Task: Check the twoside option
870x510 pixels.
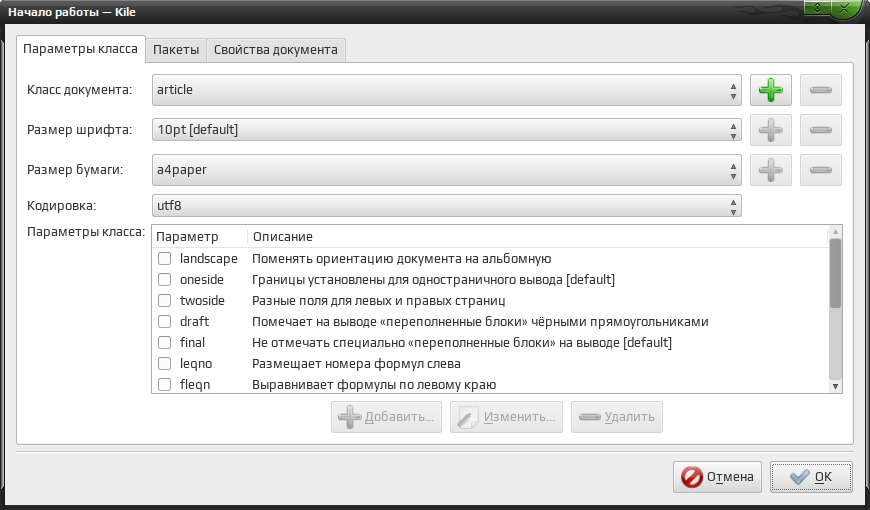Action: [x=164, y=301]
